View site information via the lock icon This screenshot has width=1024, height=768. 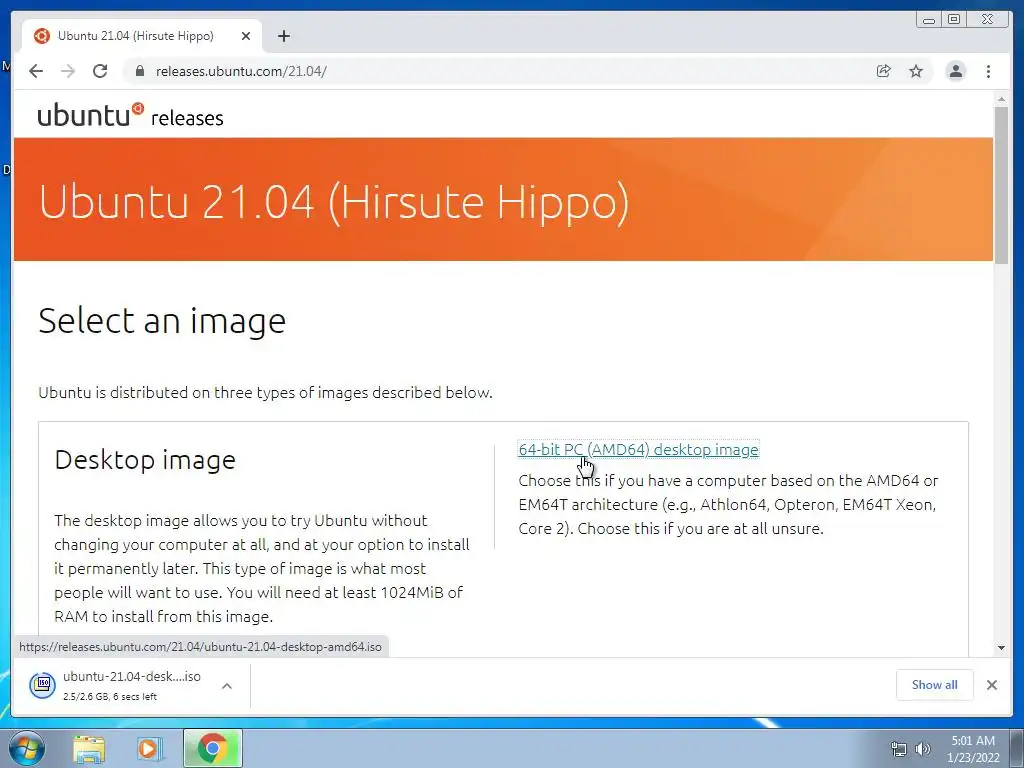[x=139, y=71]
